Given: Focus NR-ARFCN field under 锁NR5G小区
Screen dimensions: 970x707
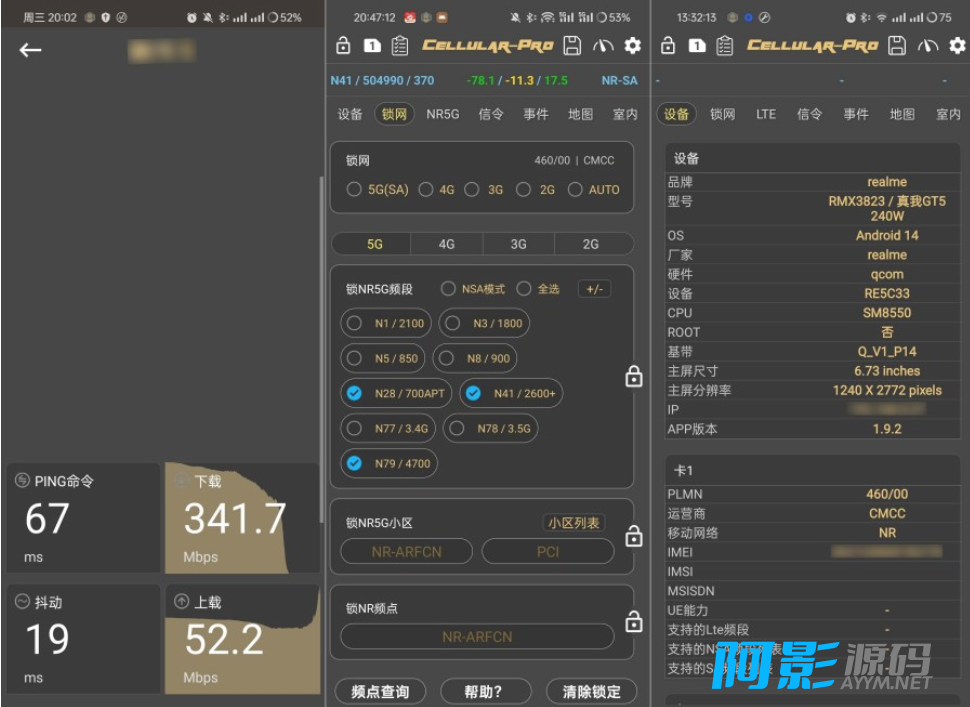Looking at the screenshot, I should click(406, 551).
